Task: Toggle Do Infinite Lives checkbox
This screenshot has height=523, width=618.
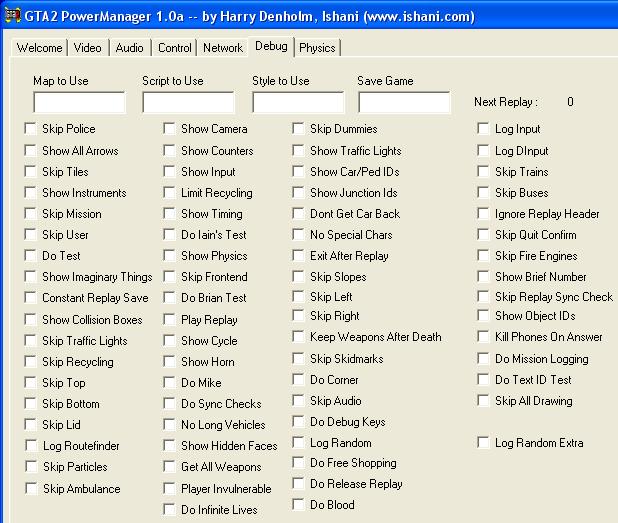Action: (170, 510)
